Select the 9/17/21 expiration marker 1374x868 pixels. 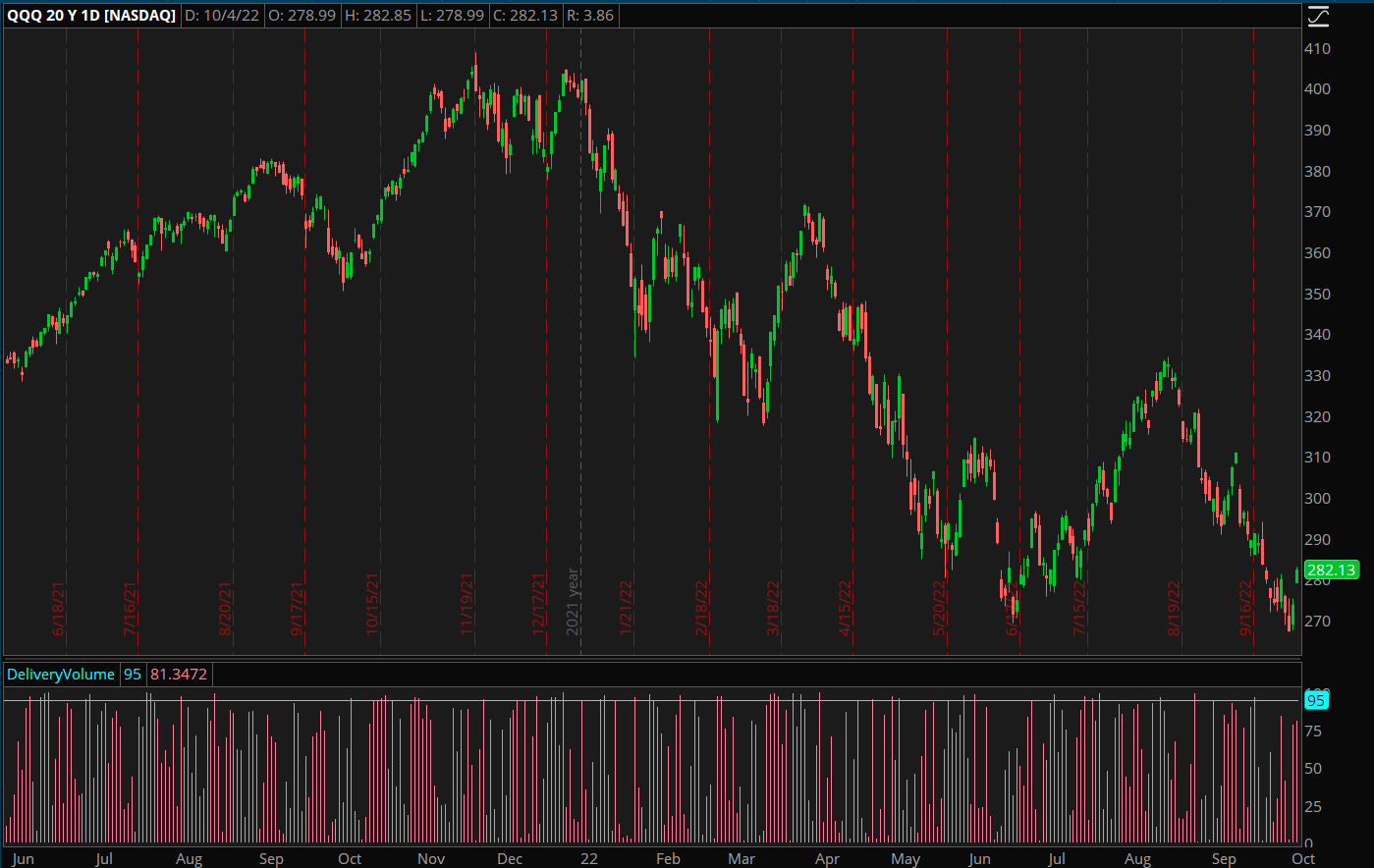[x=297, y=608]
